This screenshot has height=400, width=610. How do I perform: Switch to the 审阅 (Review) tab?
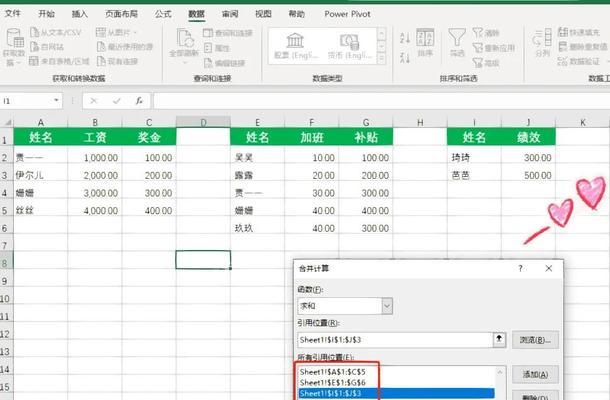coord(230,14)
